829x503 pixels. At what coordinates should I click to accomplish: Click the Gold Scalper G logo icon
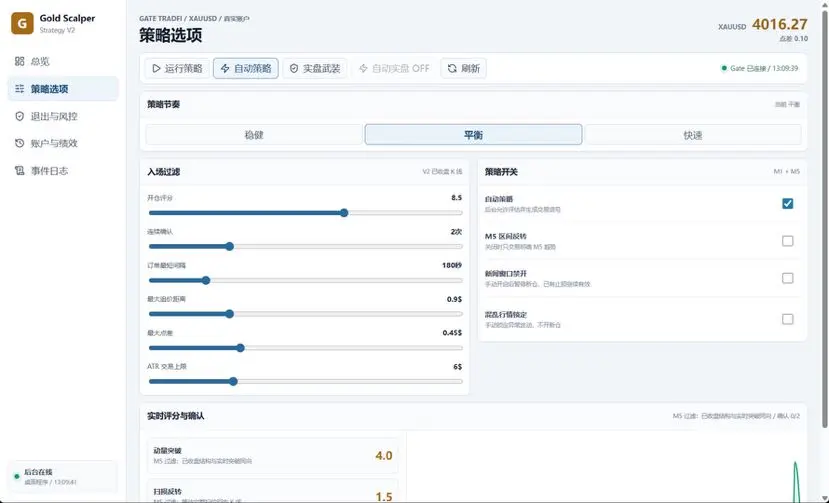tap(22, 23)
